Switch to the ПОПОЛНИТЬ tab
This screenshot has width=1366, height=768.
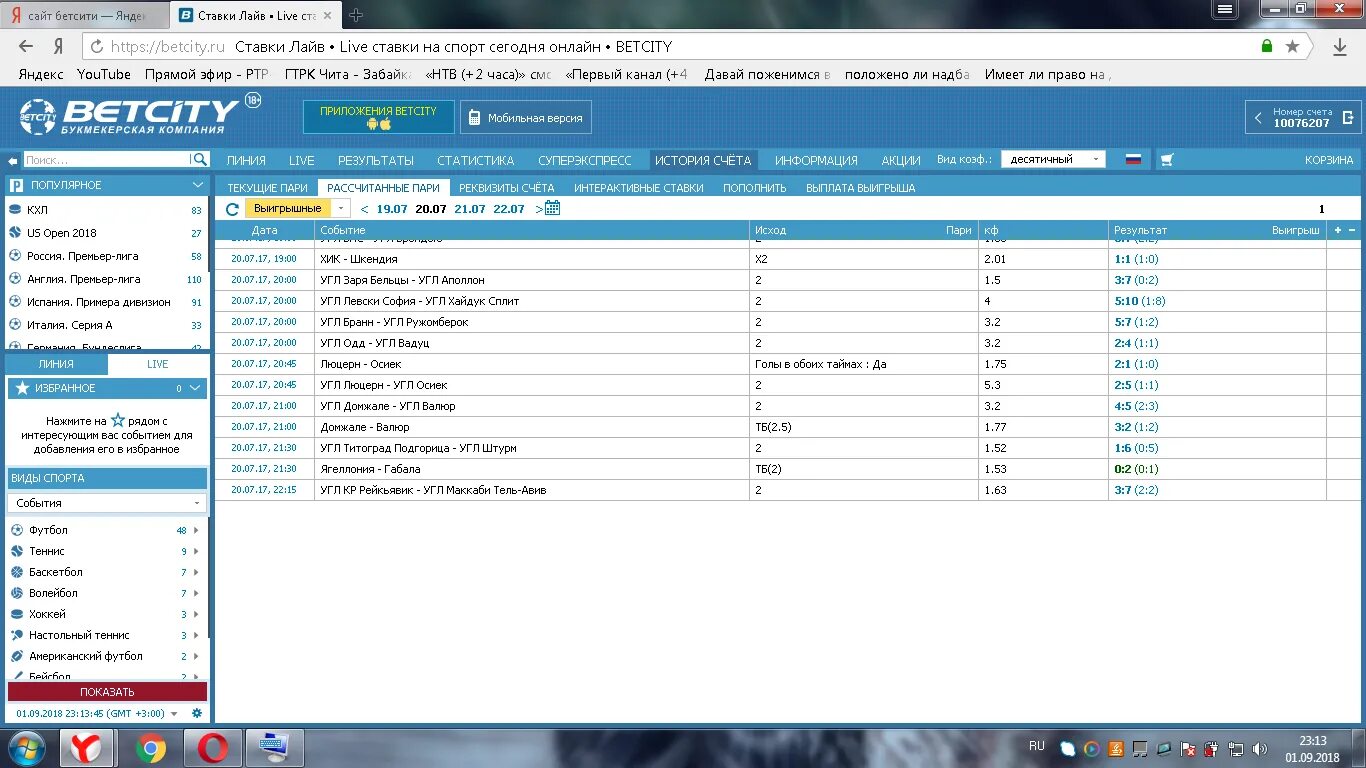point(755,188)
